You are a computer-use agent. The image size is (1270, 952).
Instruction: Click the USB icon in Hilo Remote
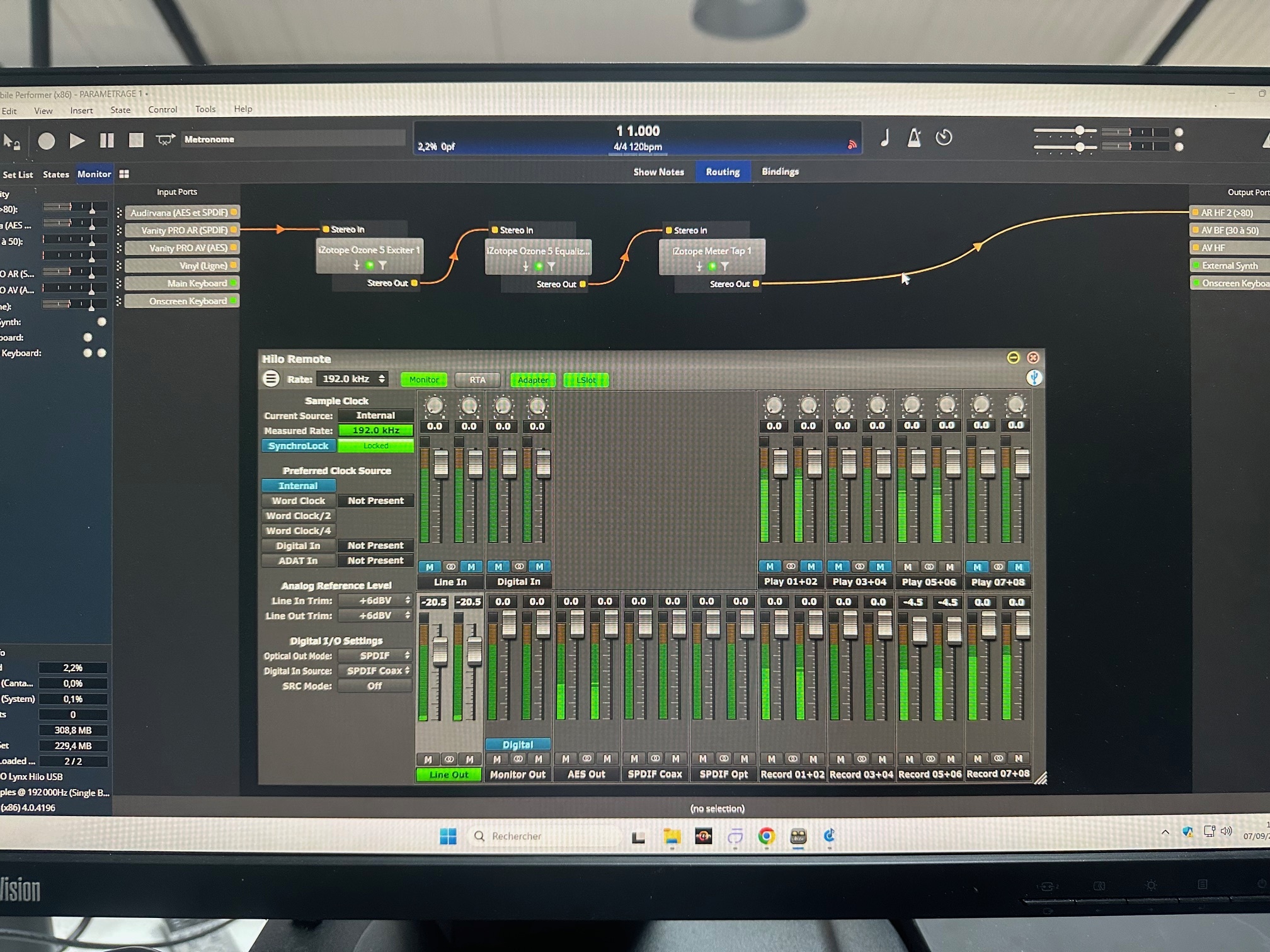(1034, 377)
